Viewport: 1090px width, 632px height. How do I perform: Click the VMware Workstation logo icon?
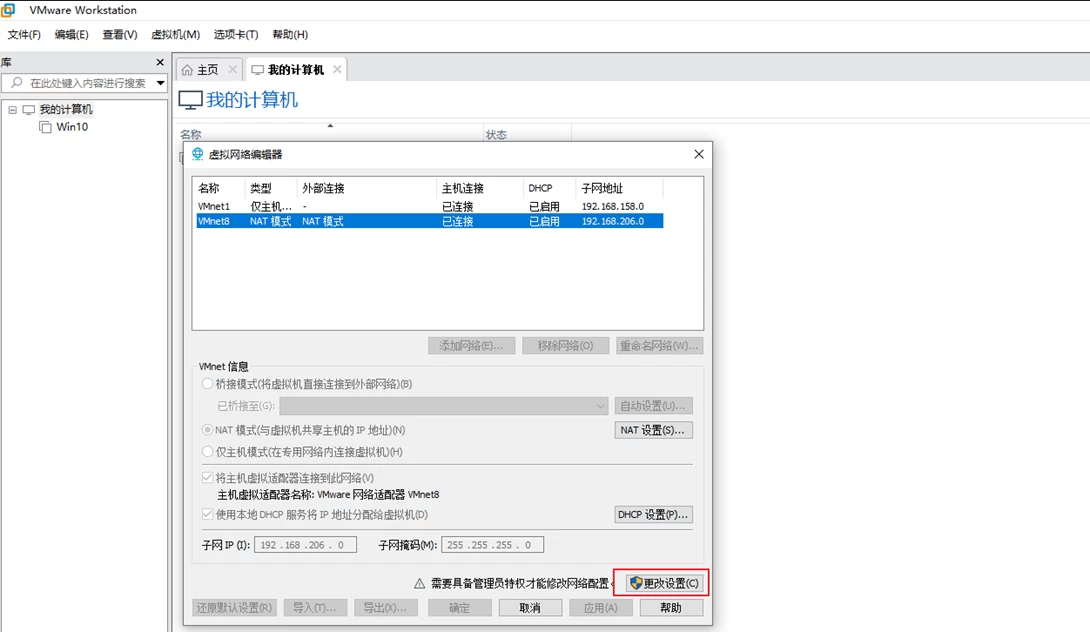tap(8, 10)
